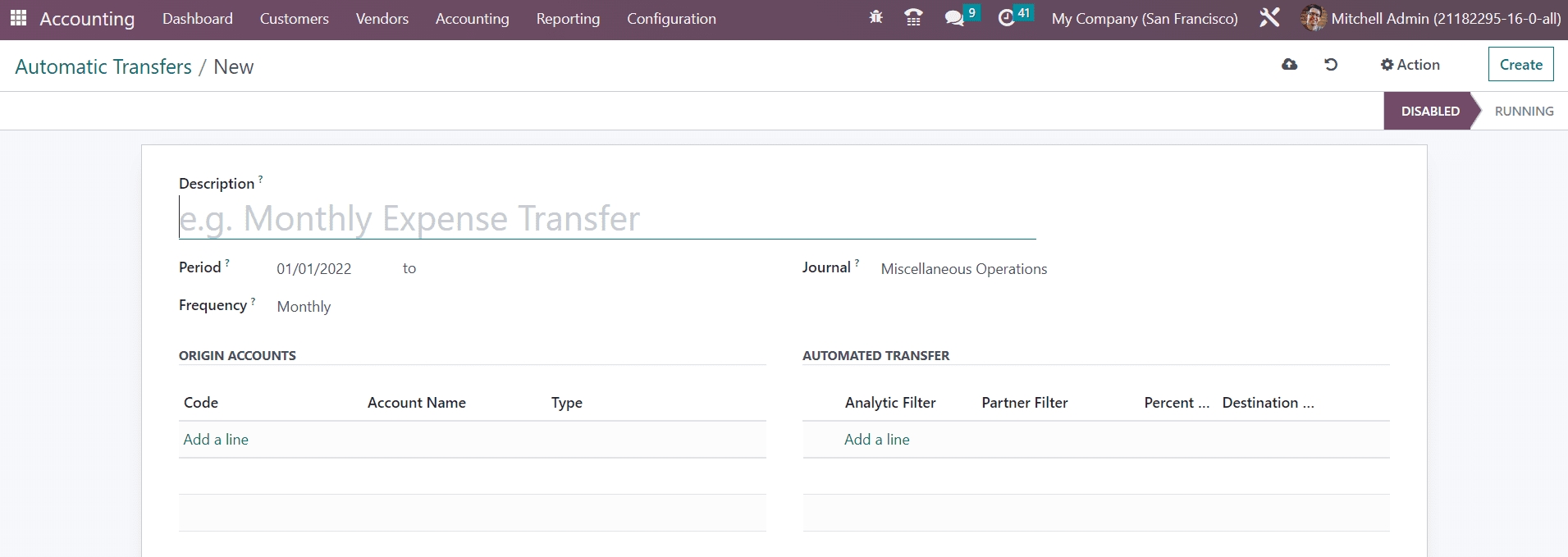The image size is (1568, 557).
Task: Open the Frequency dropdown showing Monthly
Action: [x=304, y=307]
